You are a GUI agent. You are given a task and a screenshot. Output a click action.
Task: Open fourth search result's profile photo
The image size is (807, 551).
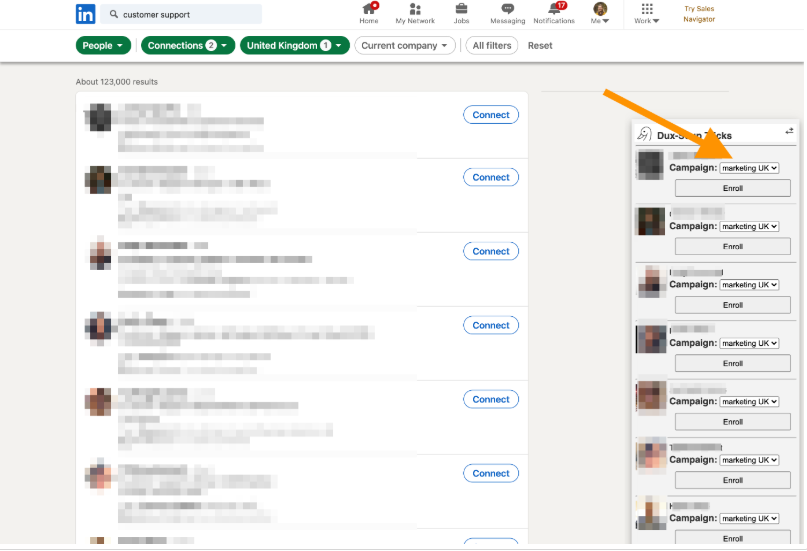pos(99,328)
